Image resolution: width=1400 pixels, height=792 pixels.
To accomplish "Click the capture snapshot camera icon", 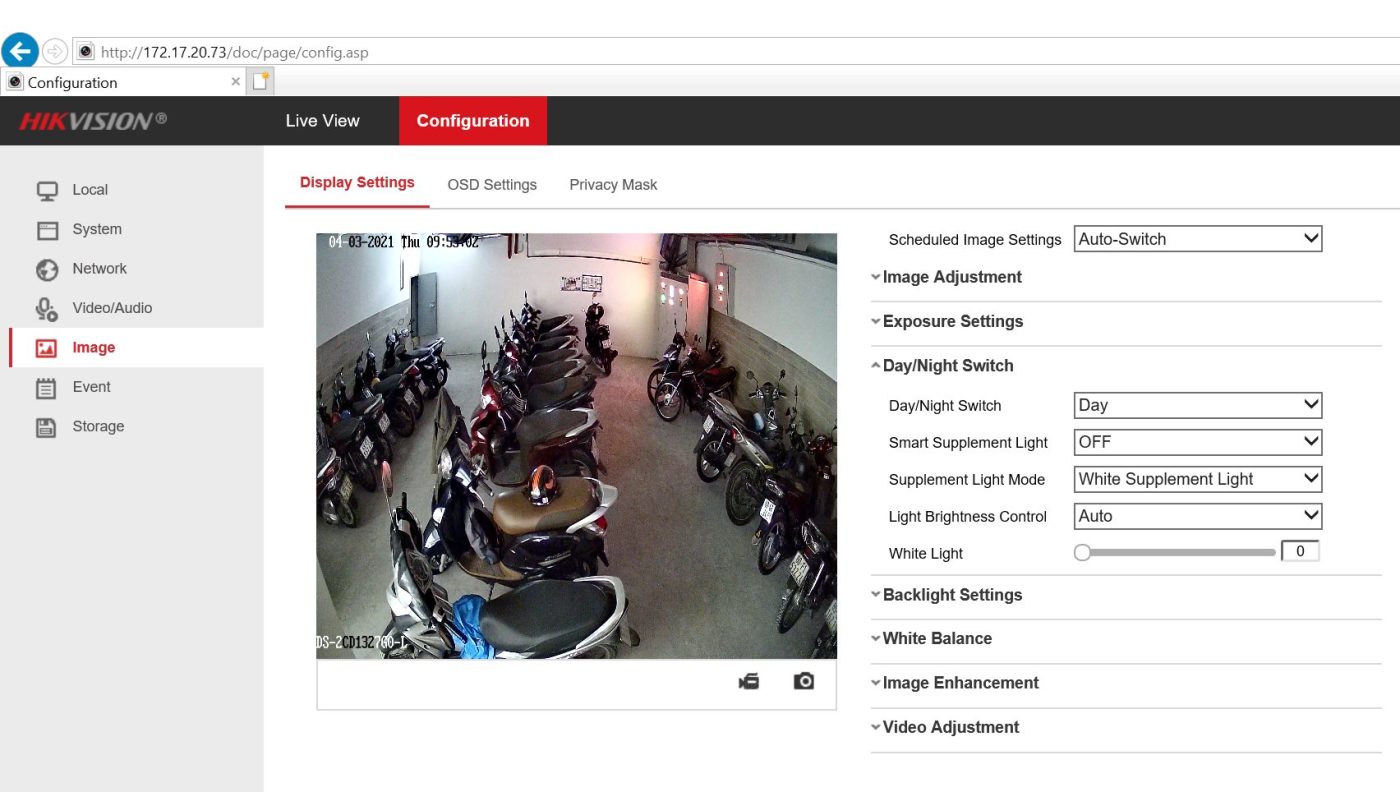I will point(804,681).
